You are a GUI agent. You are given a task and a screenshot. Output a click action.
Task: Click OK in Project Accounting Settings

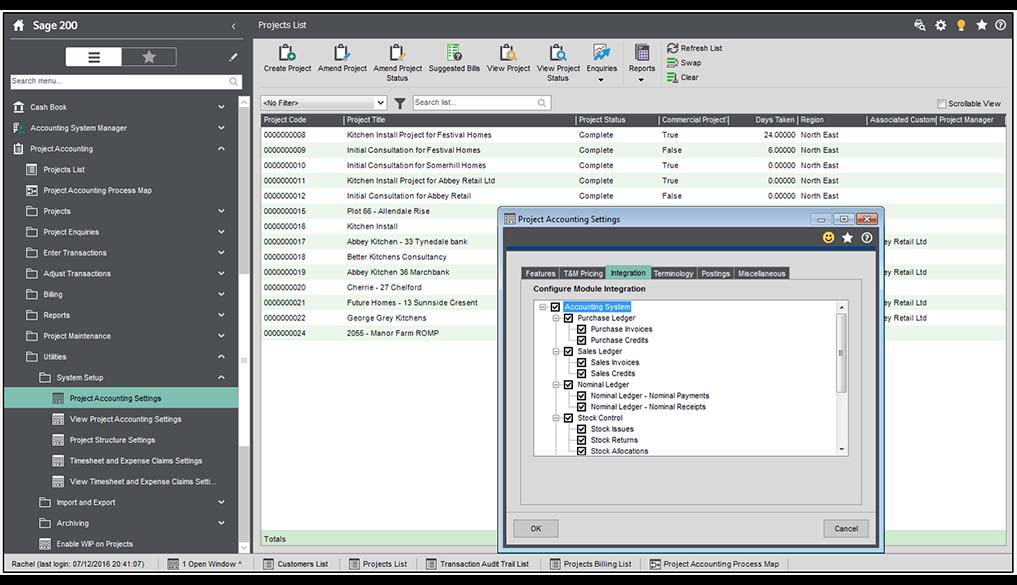[x=536, y=529]
